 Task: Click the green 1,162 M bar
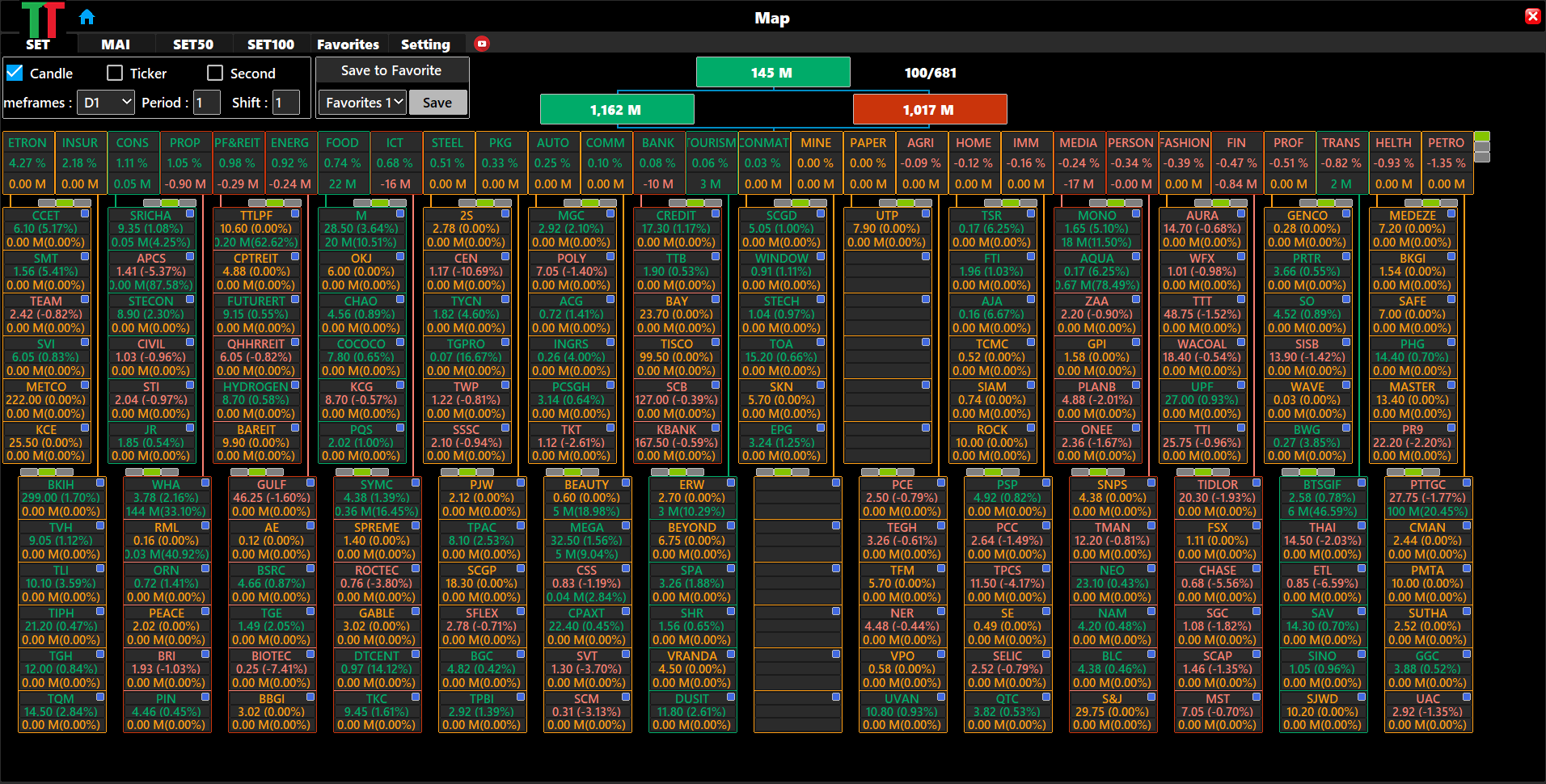617,109
